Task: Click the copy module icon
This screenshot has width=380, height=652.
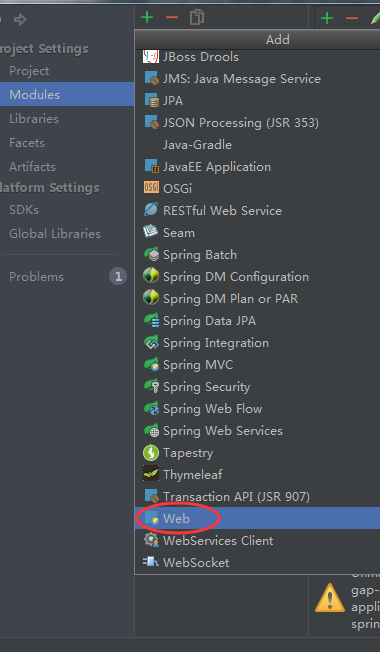Action: coord(197,17)
